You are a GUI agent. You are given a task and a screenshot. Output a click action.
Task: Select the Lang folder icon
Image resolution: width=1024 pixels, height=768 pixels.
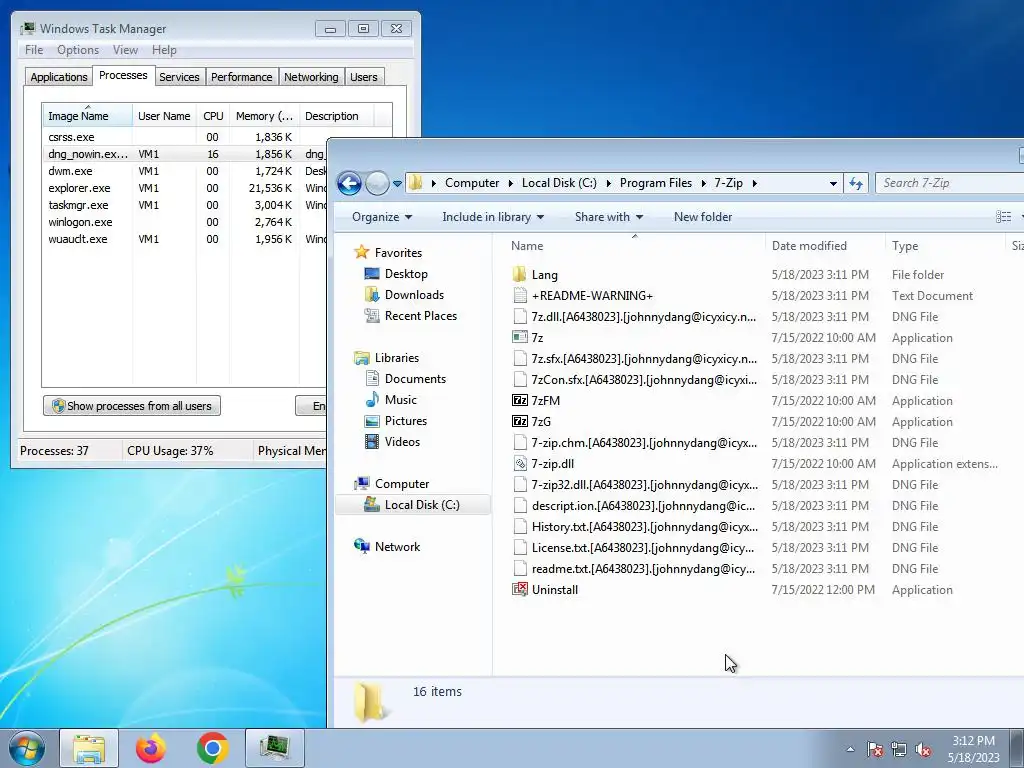coord(519,274)
